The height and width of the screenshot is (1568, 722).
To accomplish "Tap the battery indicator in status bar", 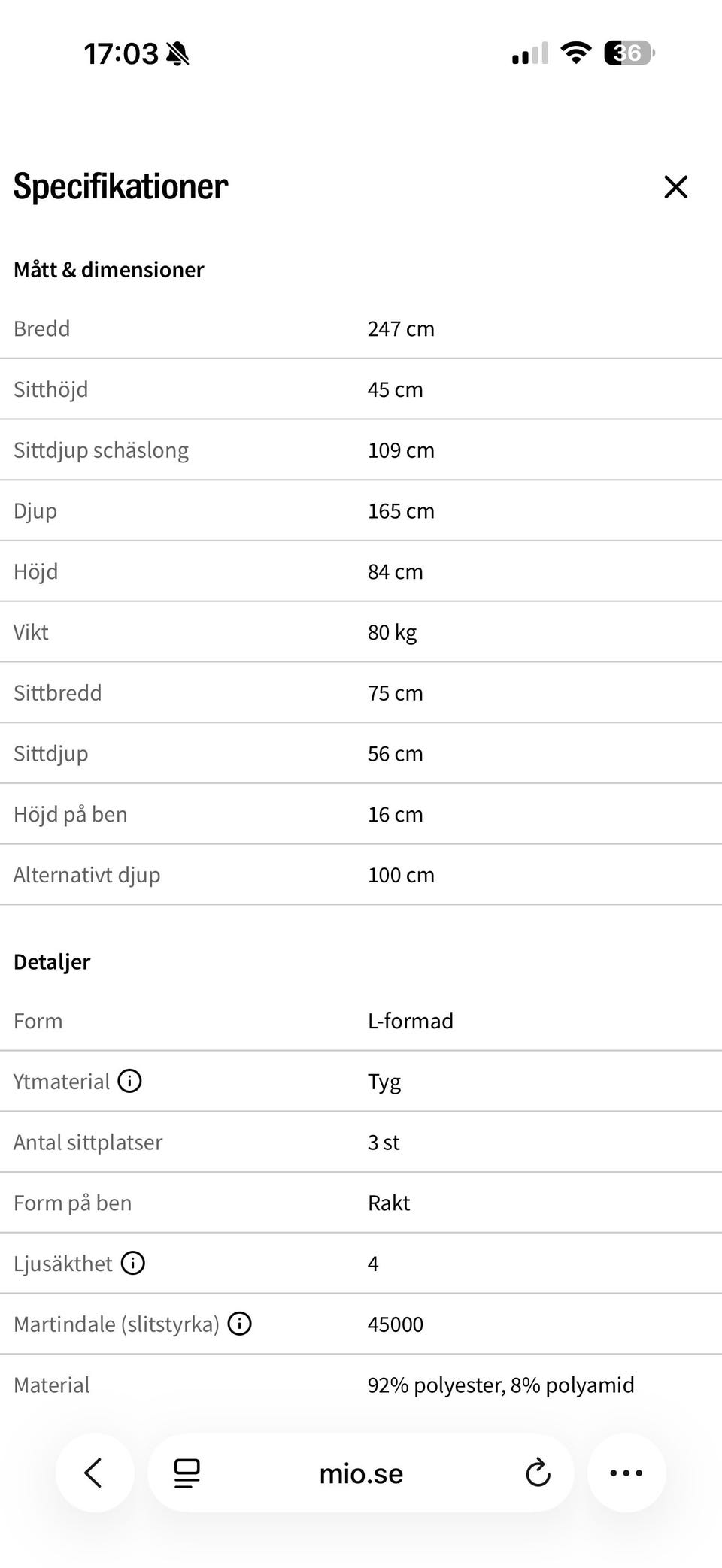I will (629, 53).
